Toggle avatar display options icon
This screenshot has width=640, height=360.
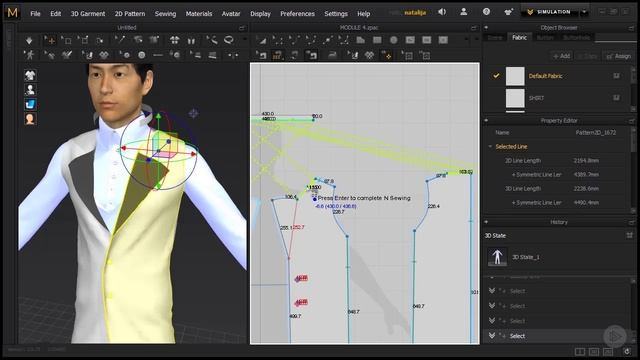pos(30,90)
